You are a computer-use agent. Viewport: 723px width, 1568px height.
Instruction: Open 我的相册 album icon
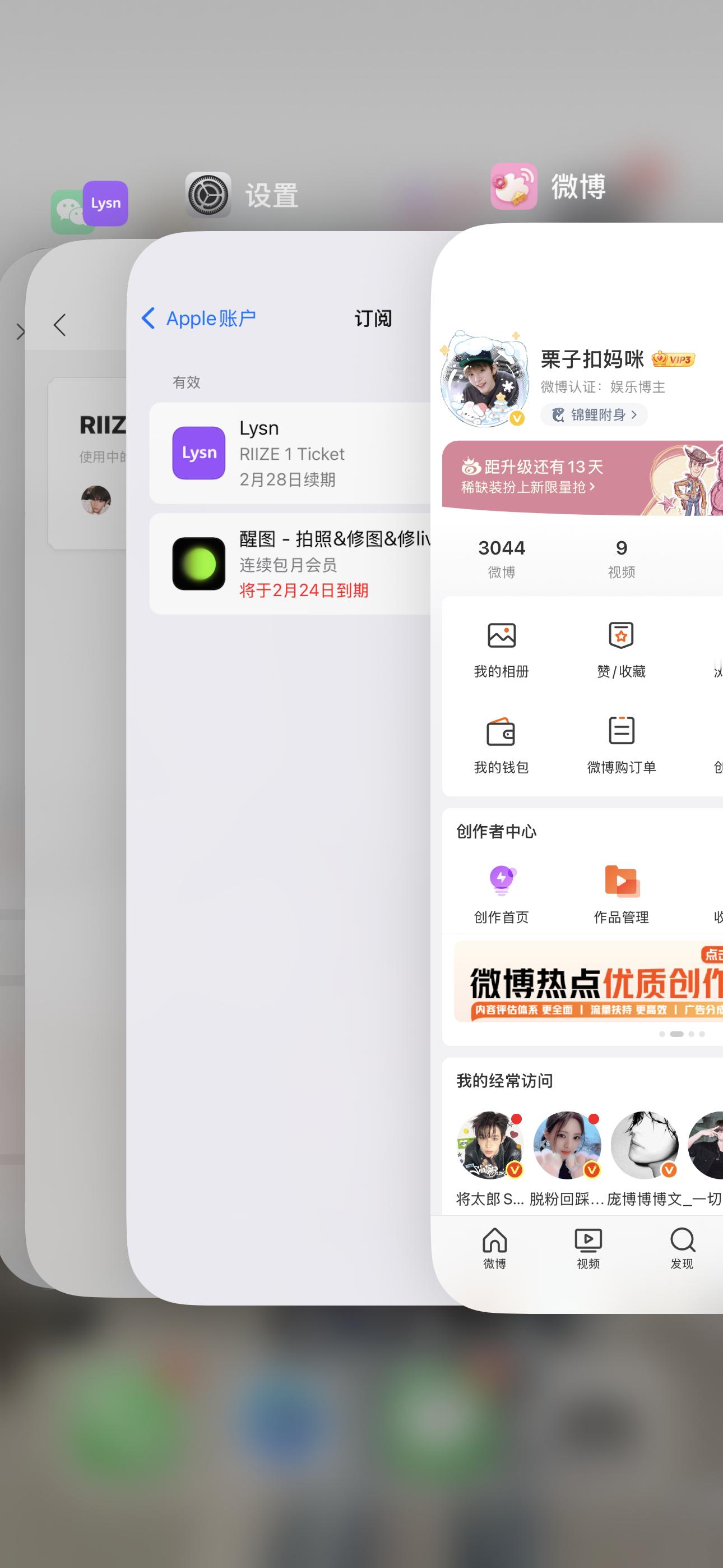pyautogui.click(x=502, y=635)
